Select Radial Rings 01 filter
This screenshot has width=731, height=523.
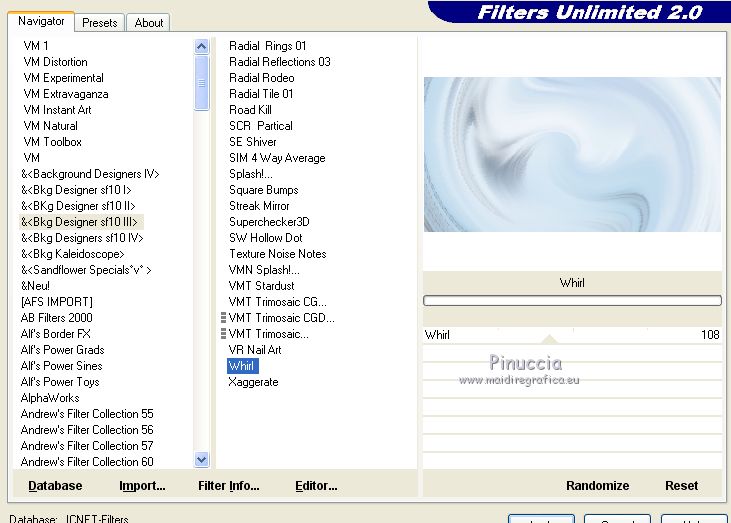click(x=268, y=46)
